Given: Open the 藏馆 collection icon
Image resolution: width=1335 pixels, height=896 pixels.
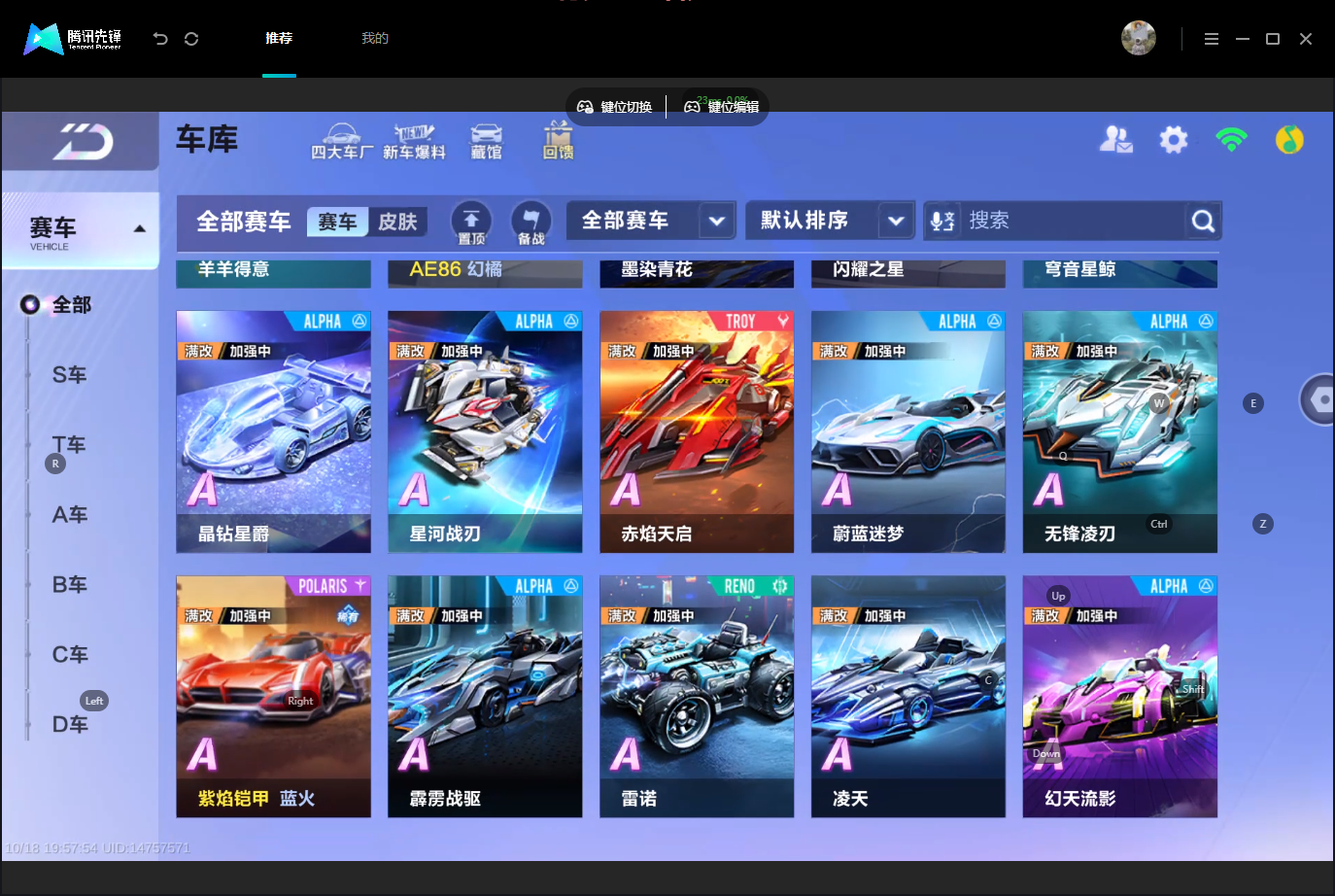Looking at the screenshot, I should 486,142.
